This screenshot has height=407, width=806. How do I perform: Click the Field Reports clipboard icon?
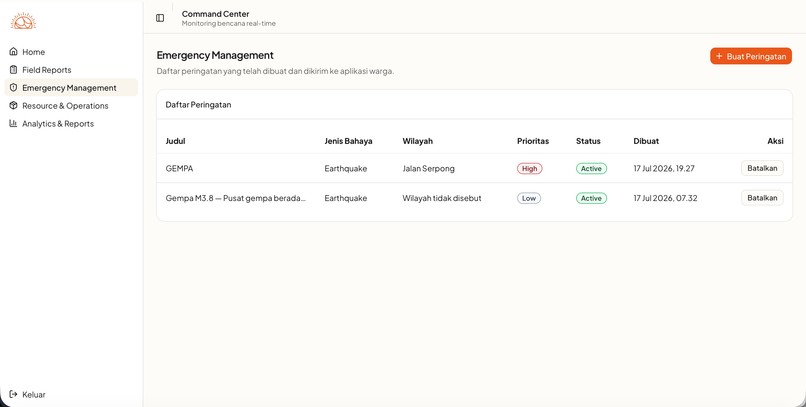[x=13, y=69]
